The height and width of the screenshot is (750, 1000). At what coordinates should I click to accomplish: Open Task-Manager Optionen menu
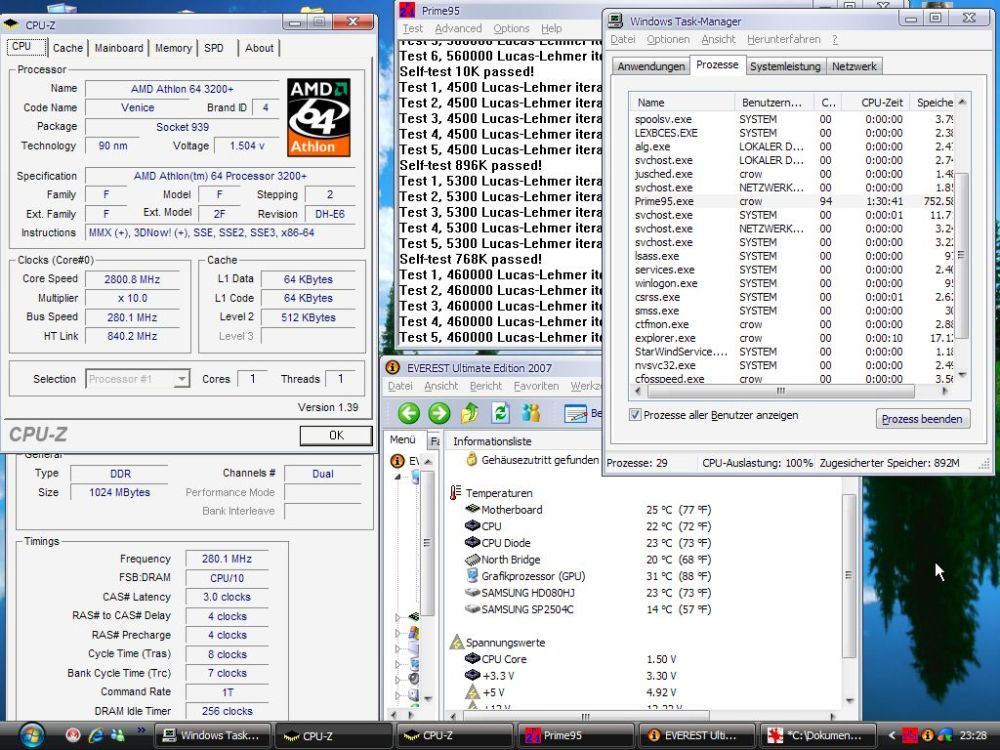coord(668,40)
